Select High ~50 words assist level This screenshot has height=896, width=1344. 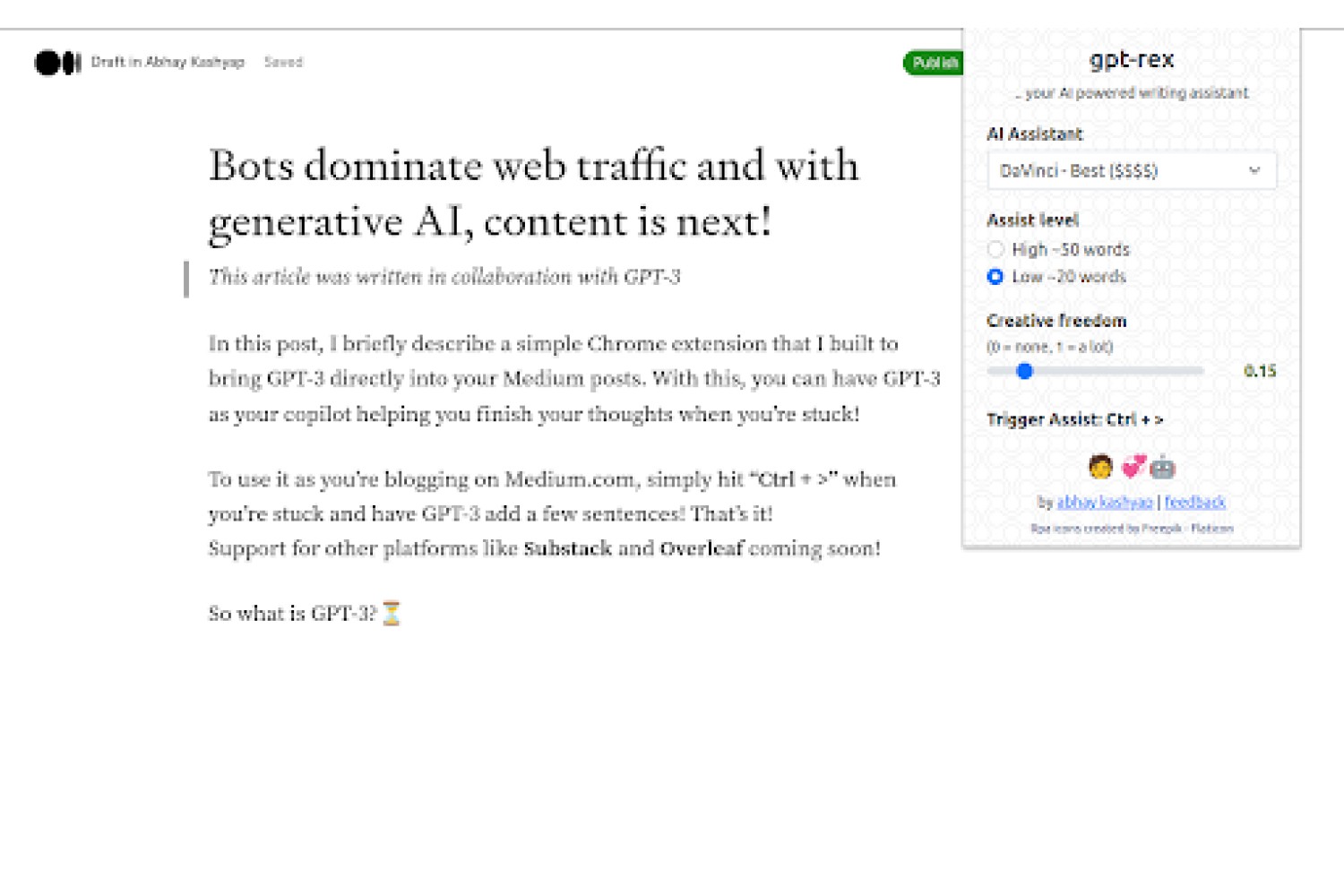[x=995, y=249]
